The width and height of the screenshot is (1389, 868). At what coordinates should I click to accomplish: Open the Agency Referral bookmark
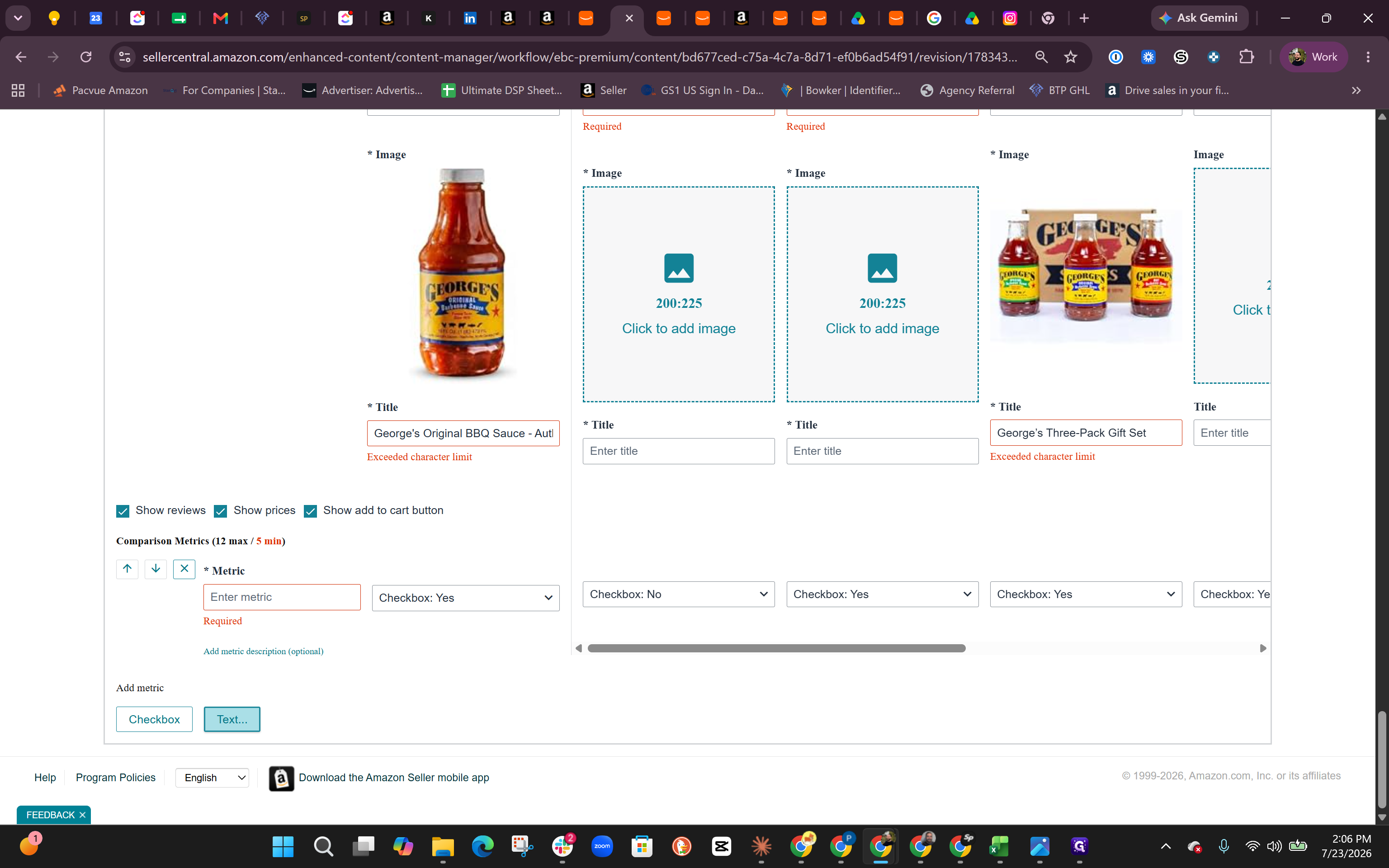pyautogui.click(x=967, y=90)
